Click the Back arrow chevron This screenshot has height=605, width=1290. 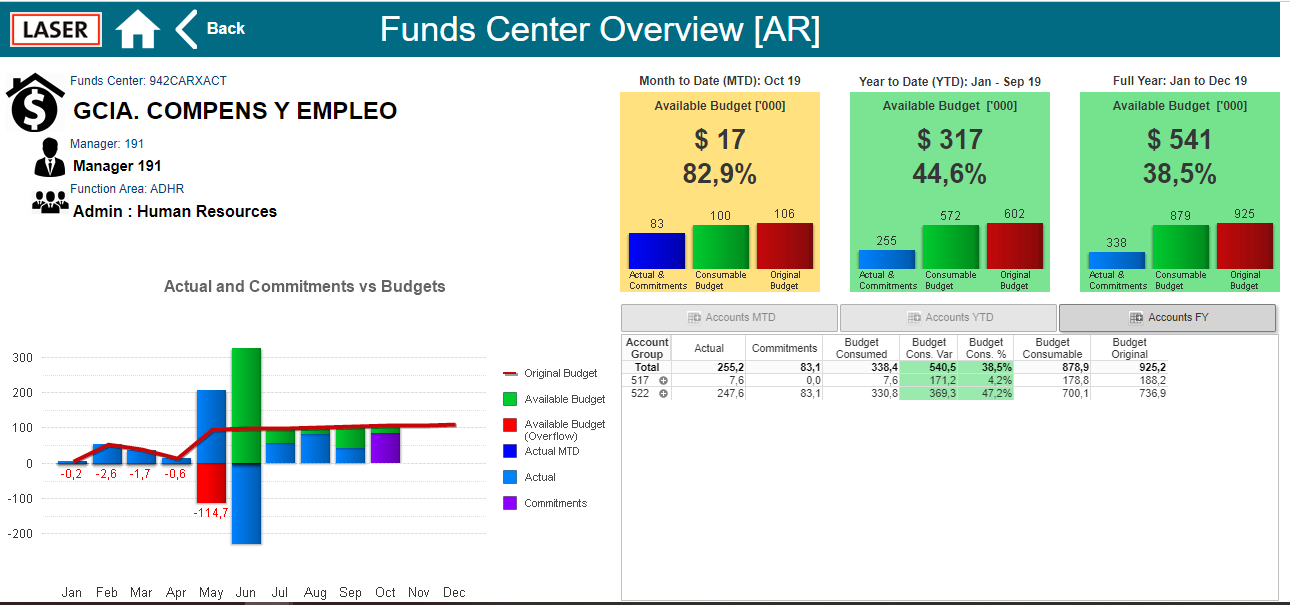[186, 29]
